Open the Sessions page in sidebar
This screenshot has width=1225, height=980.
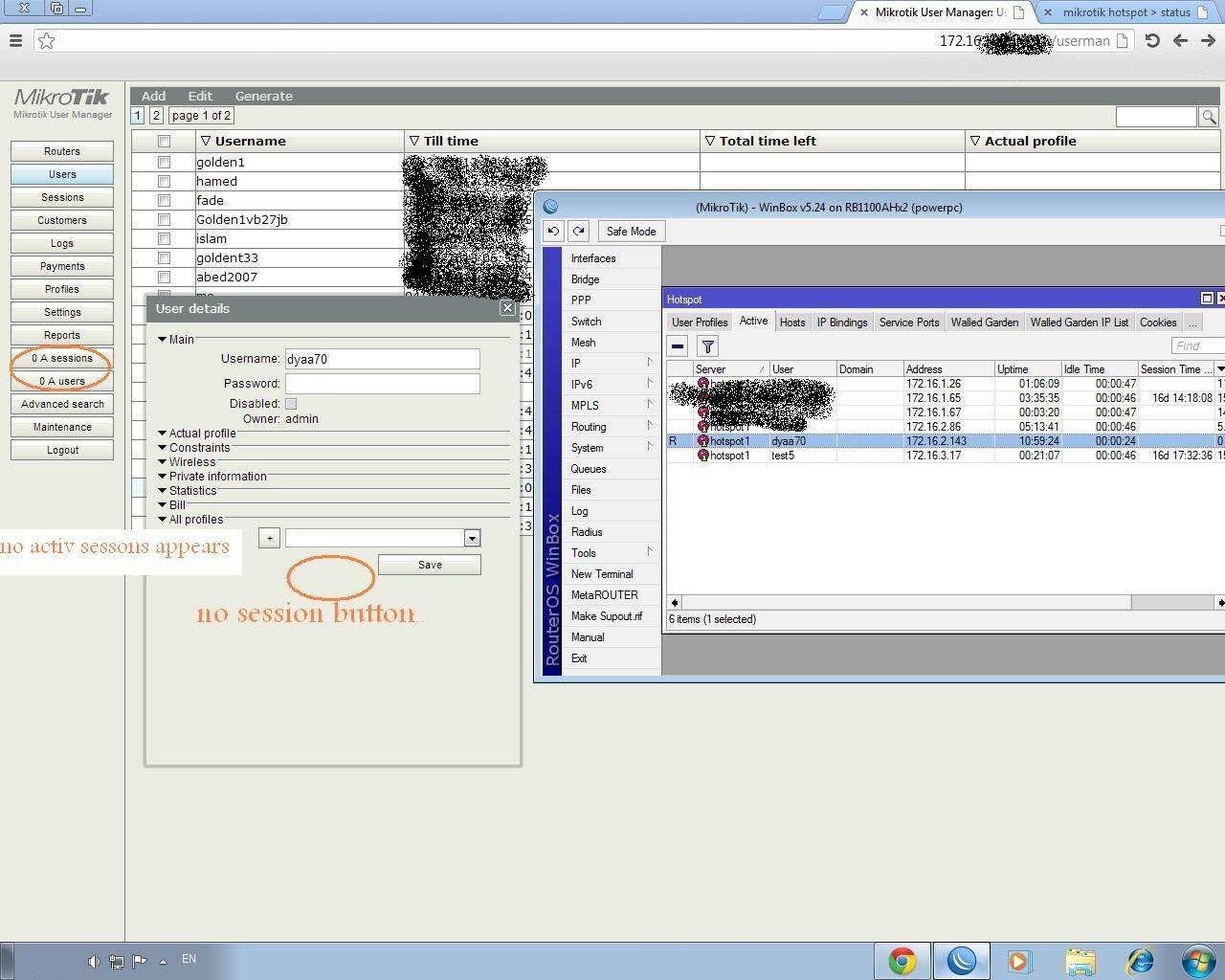pyautogui.click(x=62, y=197)
